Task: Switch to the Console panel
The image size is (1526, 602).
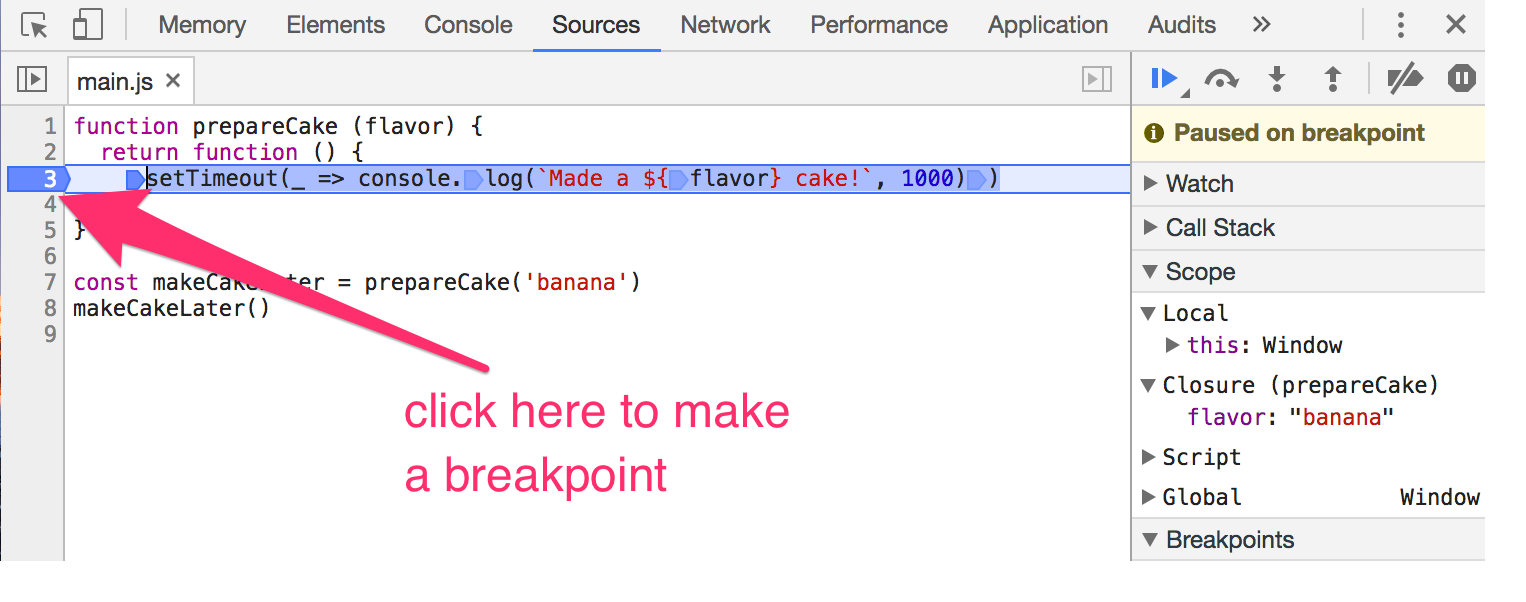Action: (x=467, y=24)
